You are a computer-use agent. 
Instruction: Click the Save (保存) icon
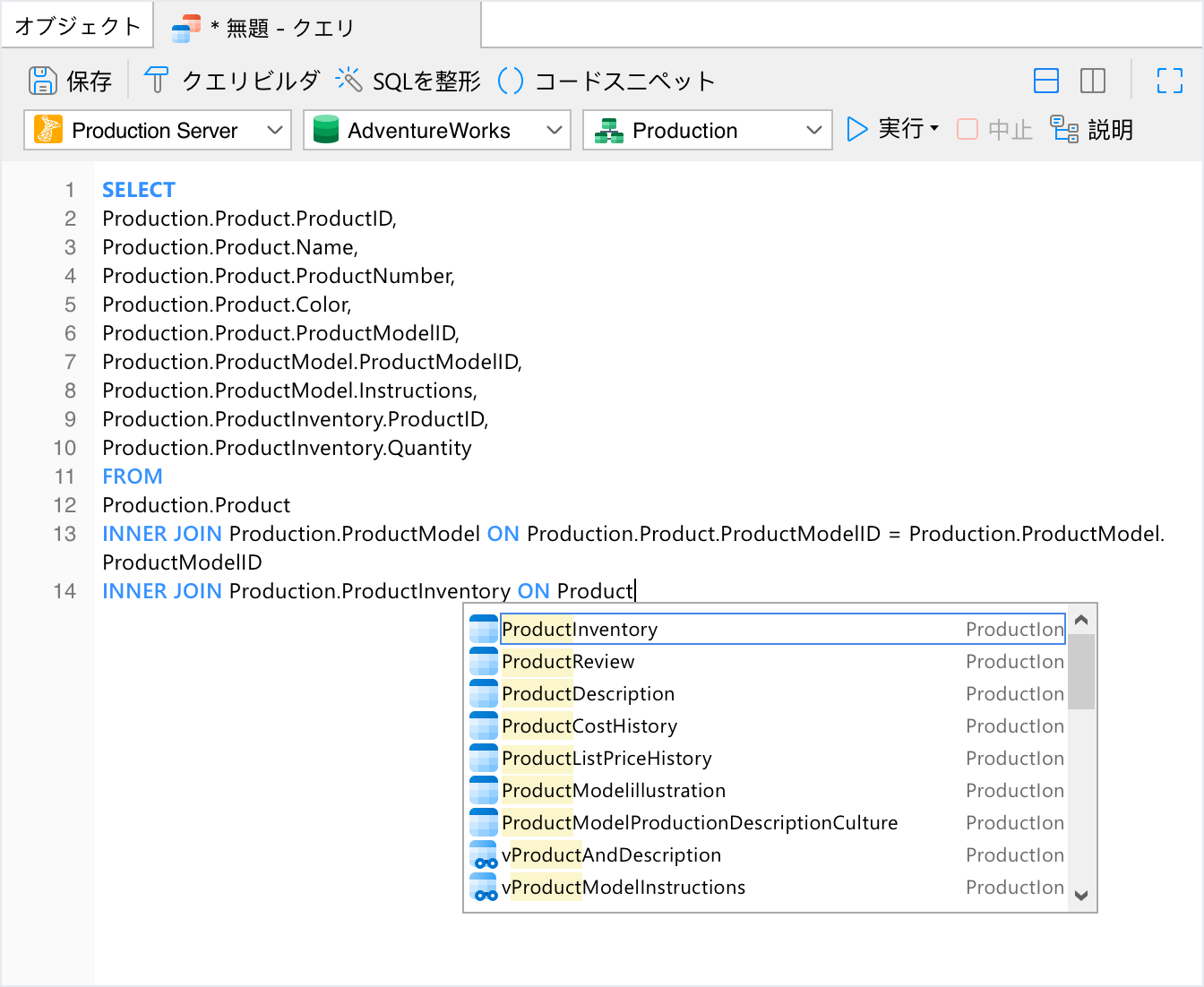pyautogui.click(x=42, y=81)
